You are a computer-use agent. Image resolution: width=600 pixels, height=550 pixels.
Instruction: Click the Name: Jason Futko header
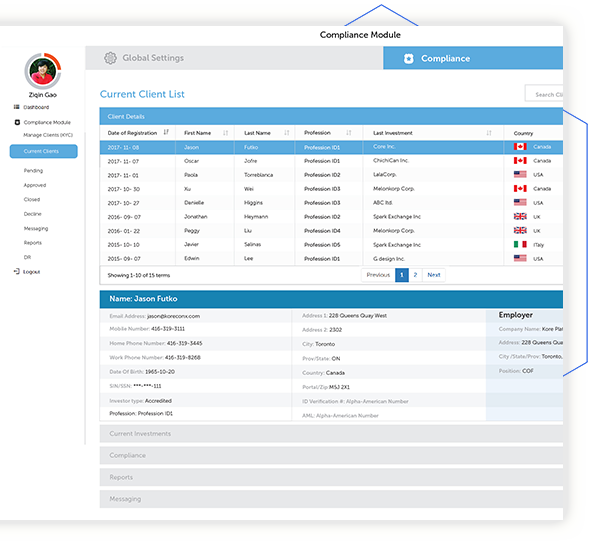331,299
